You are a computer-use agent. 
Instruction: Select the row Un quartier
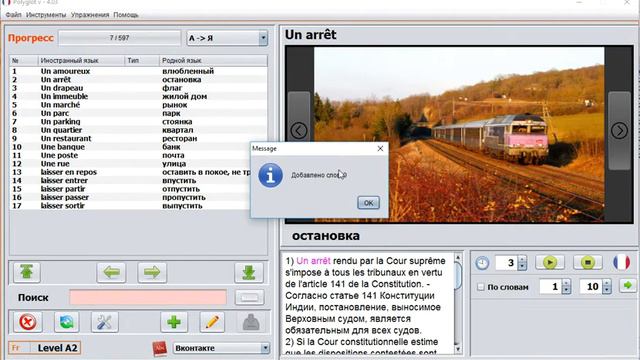coord(138,130)
